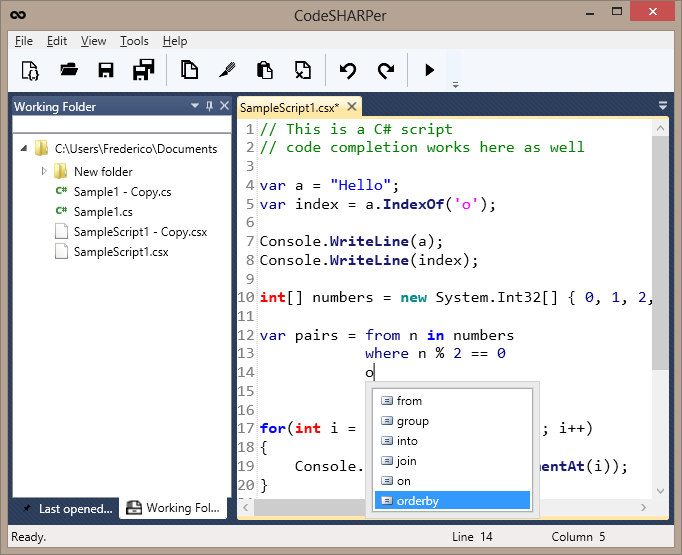Click the "Hello" string on line 4
682x555 pixels.
(361, 185)
